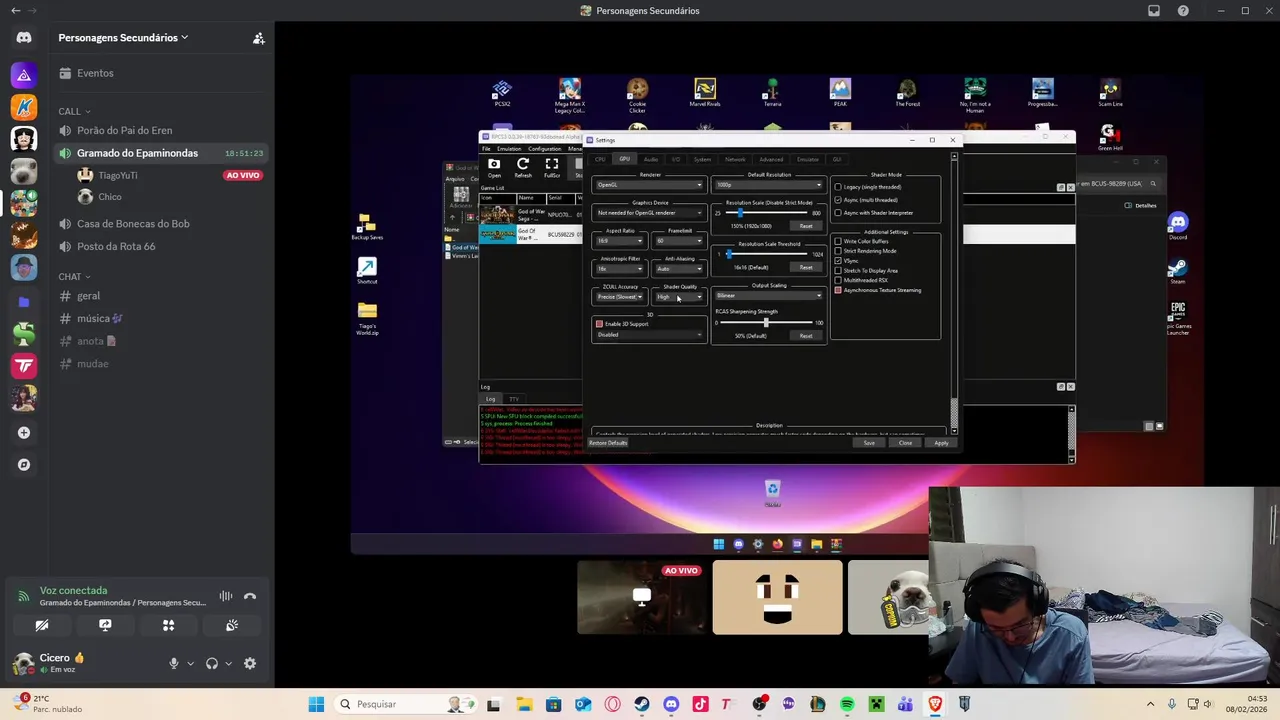Image resolution: width=1280 pixels, height=720 pixels.
Task: Expand headphone output options arrow
Action: pos(228,663)
